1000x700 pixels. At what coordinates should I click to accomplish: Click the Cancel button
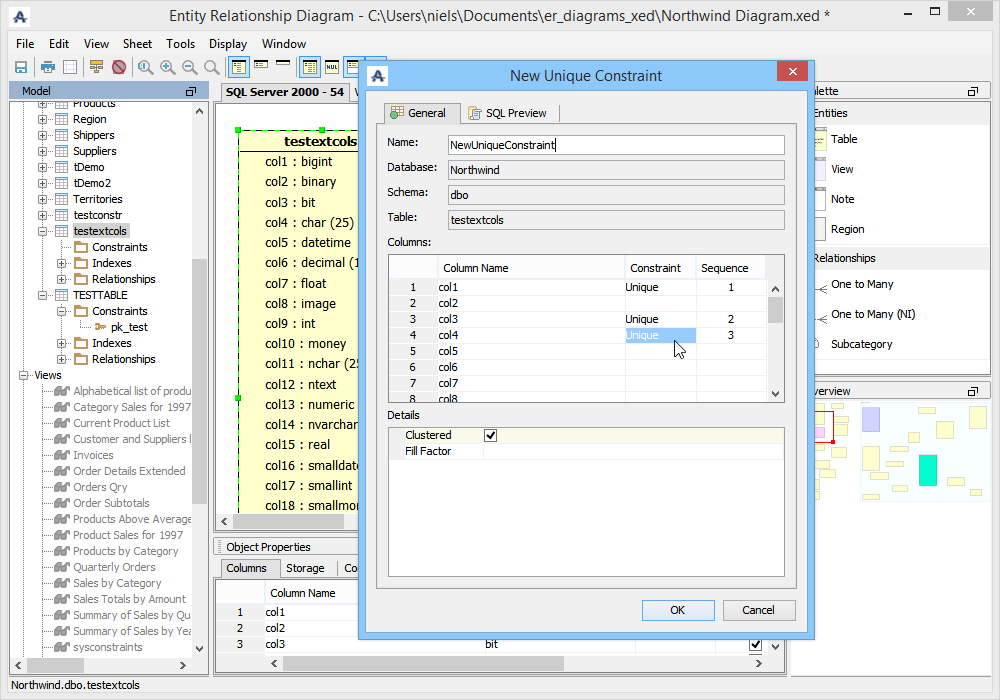click(x=757, y=610)
